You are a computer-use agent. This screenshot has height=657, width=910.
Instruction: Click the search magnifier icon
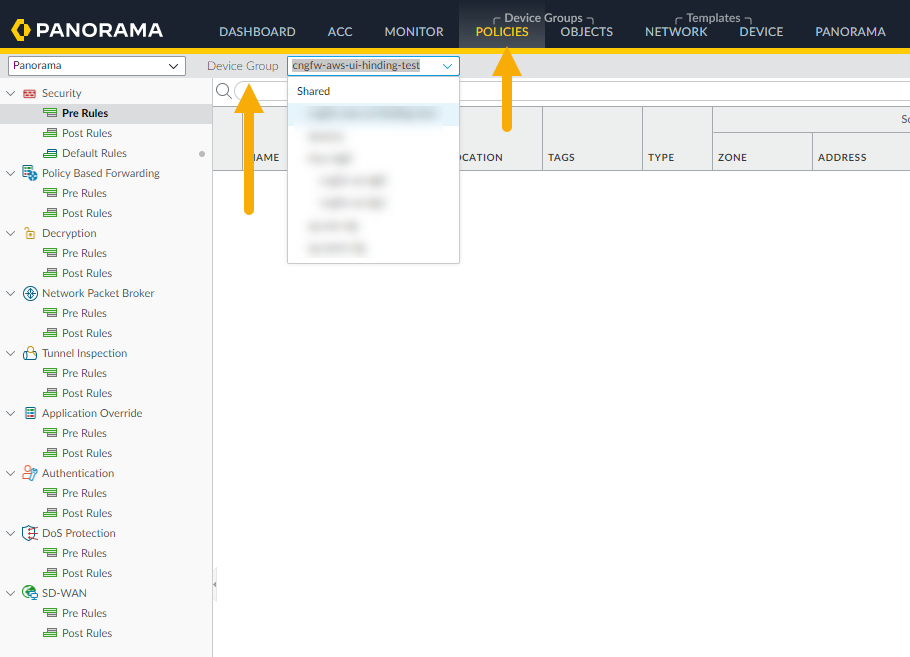223,91
